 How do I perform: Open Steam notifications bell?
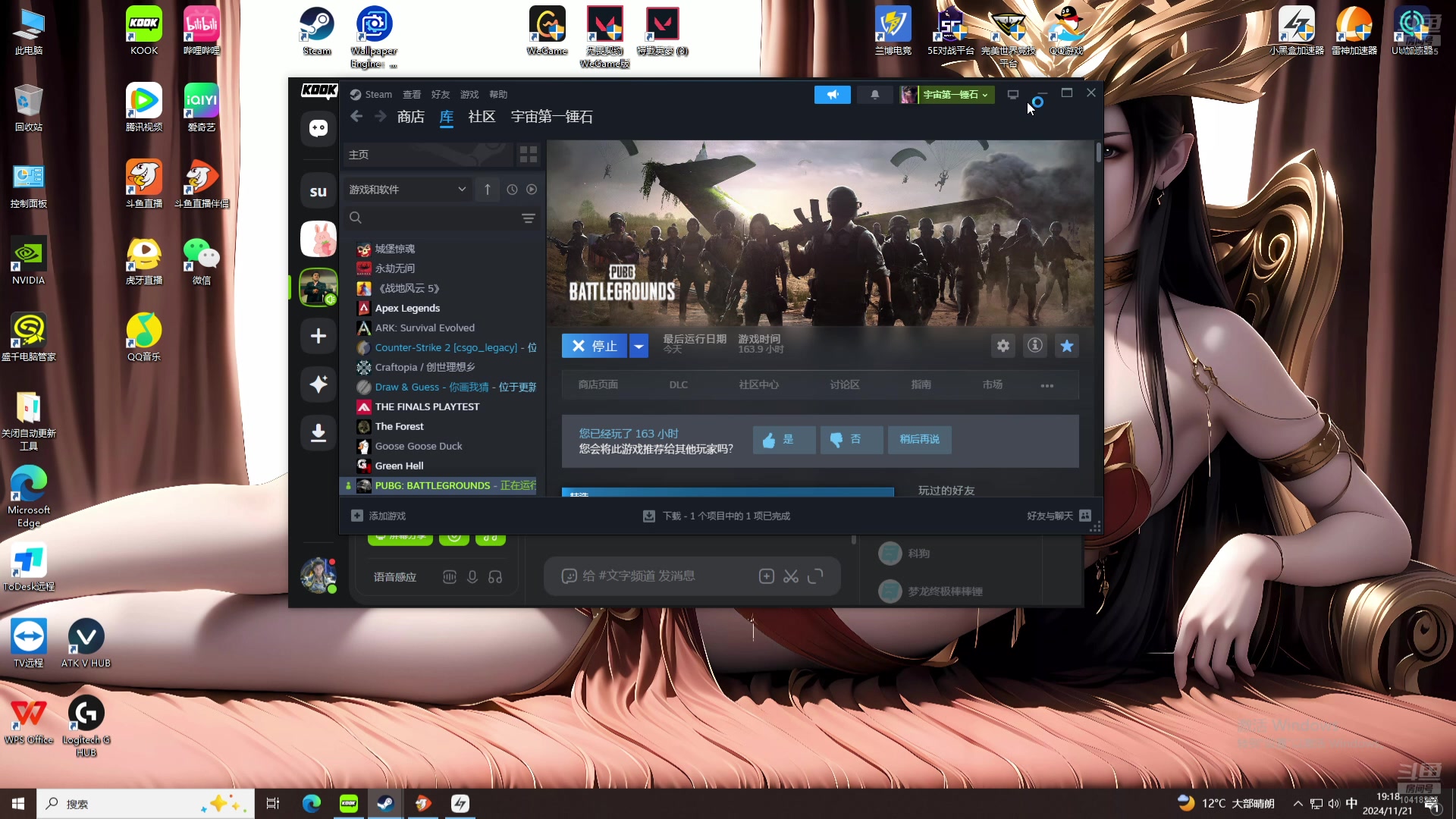pyautogui.click(x=874, y=95)
